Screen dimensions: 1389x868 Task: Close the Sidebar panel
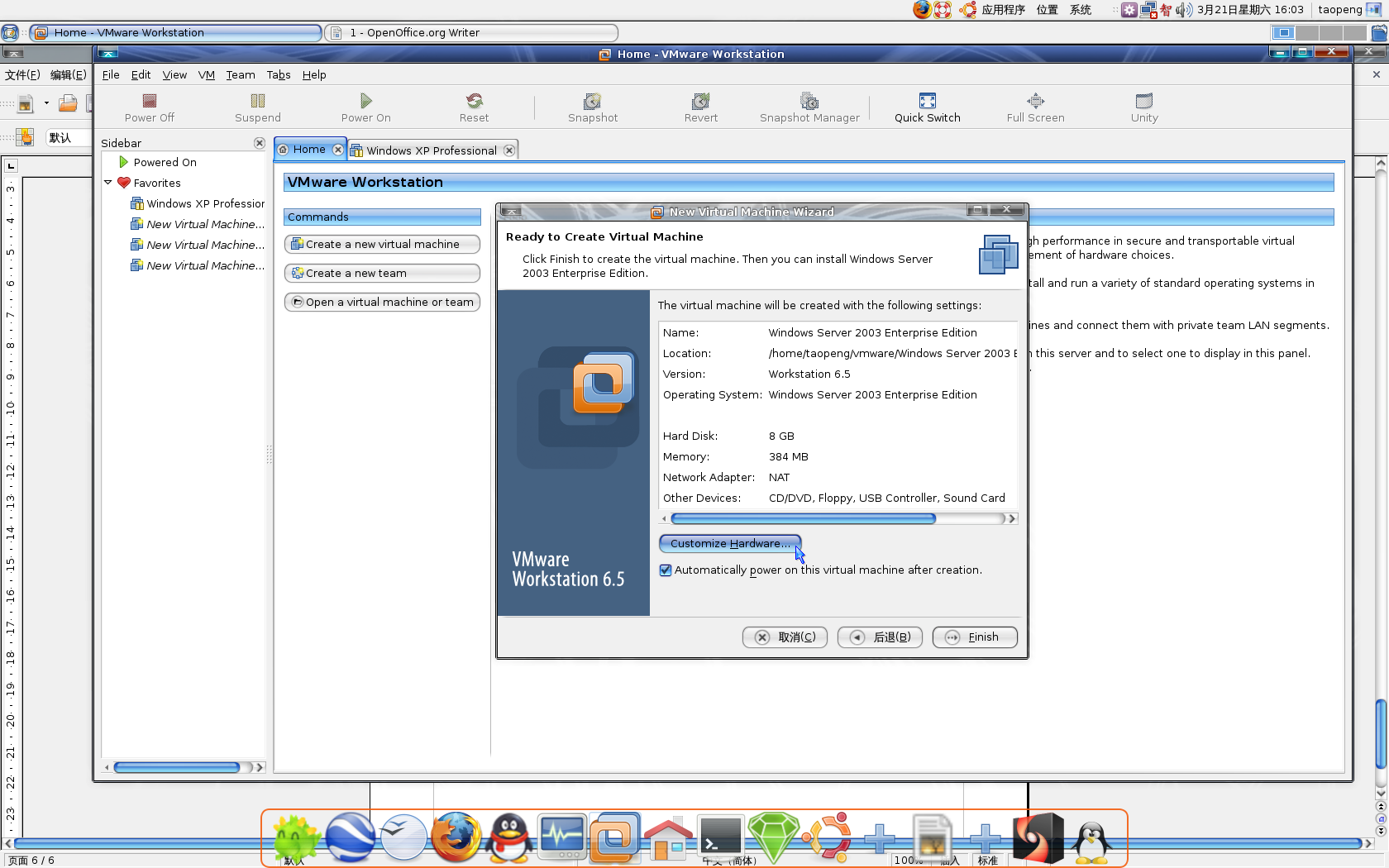click(x=260, y=143)
